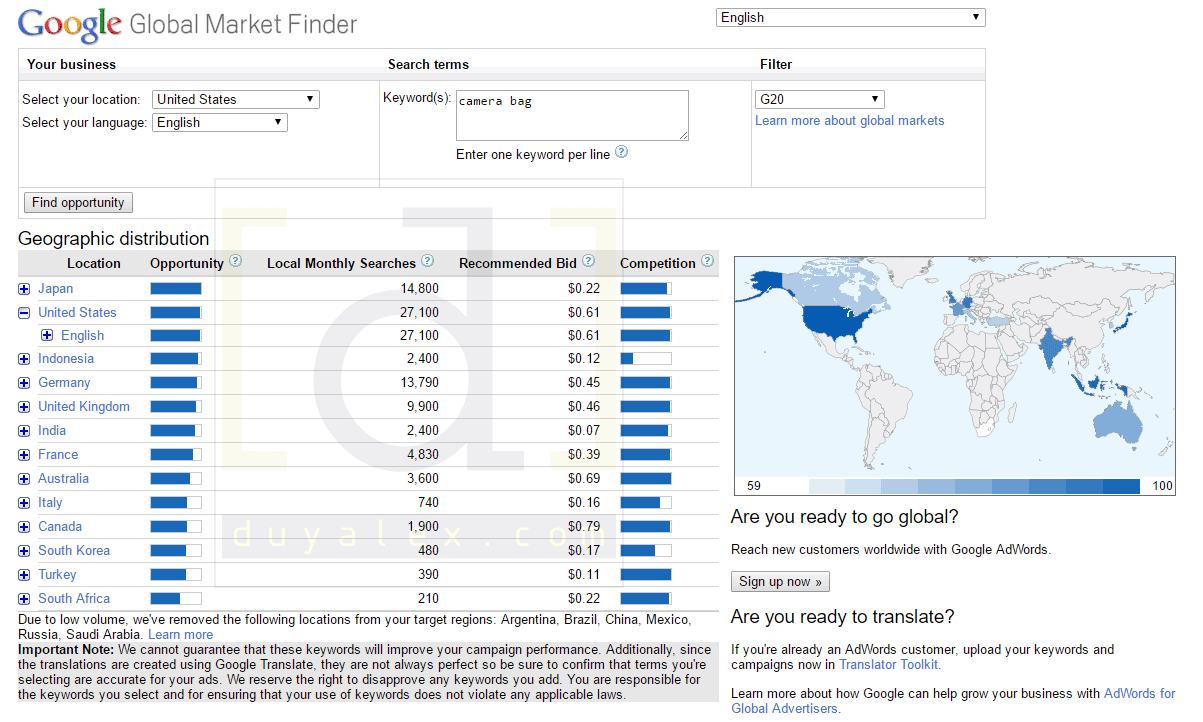The image size is (1203, 722).
Task: Click the Find opportunity button
Action: [78, 202]
